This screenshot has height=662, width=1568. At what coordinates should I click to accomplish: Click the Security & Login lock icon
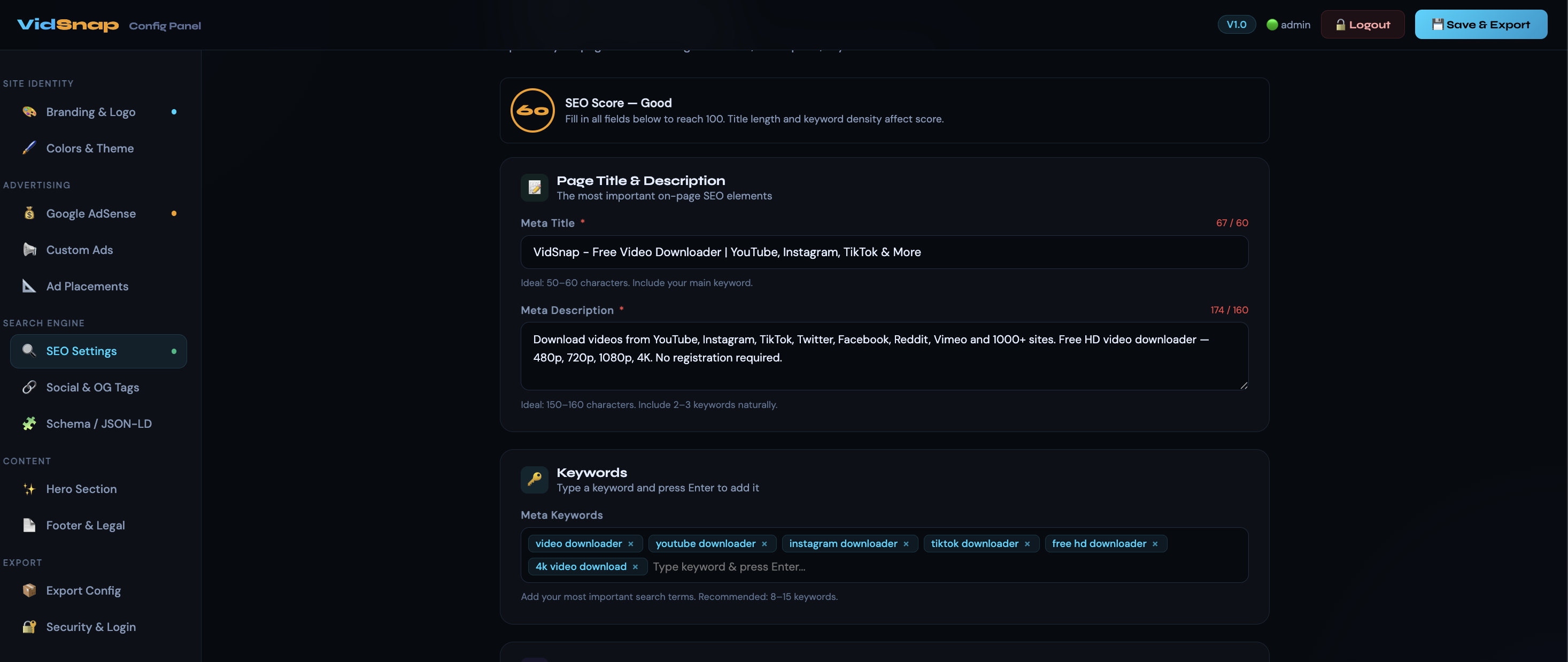click(x=29, y=627)
